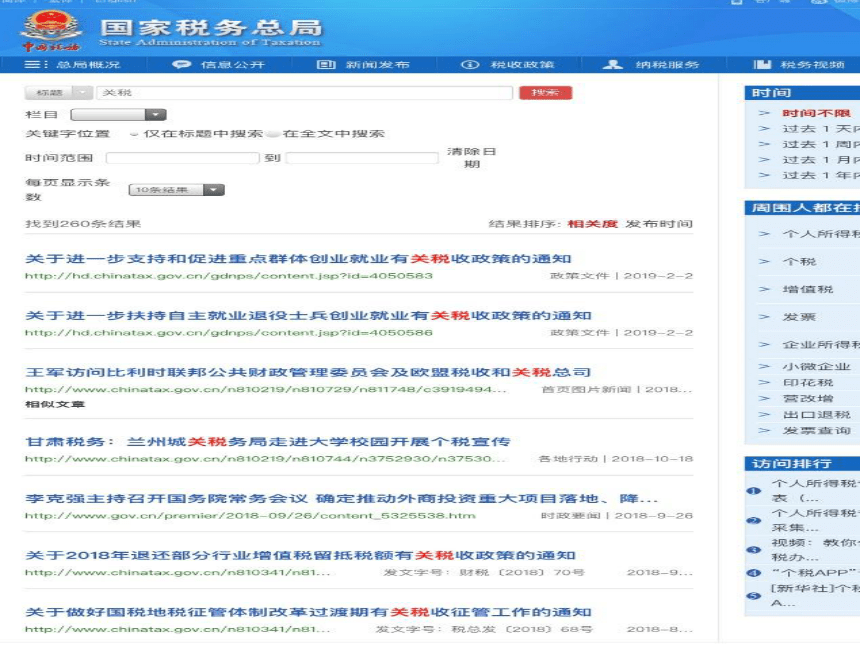Click the 增值税 popular search term
860x645 pixels.
[x=808, y=289]
